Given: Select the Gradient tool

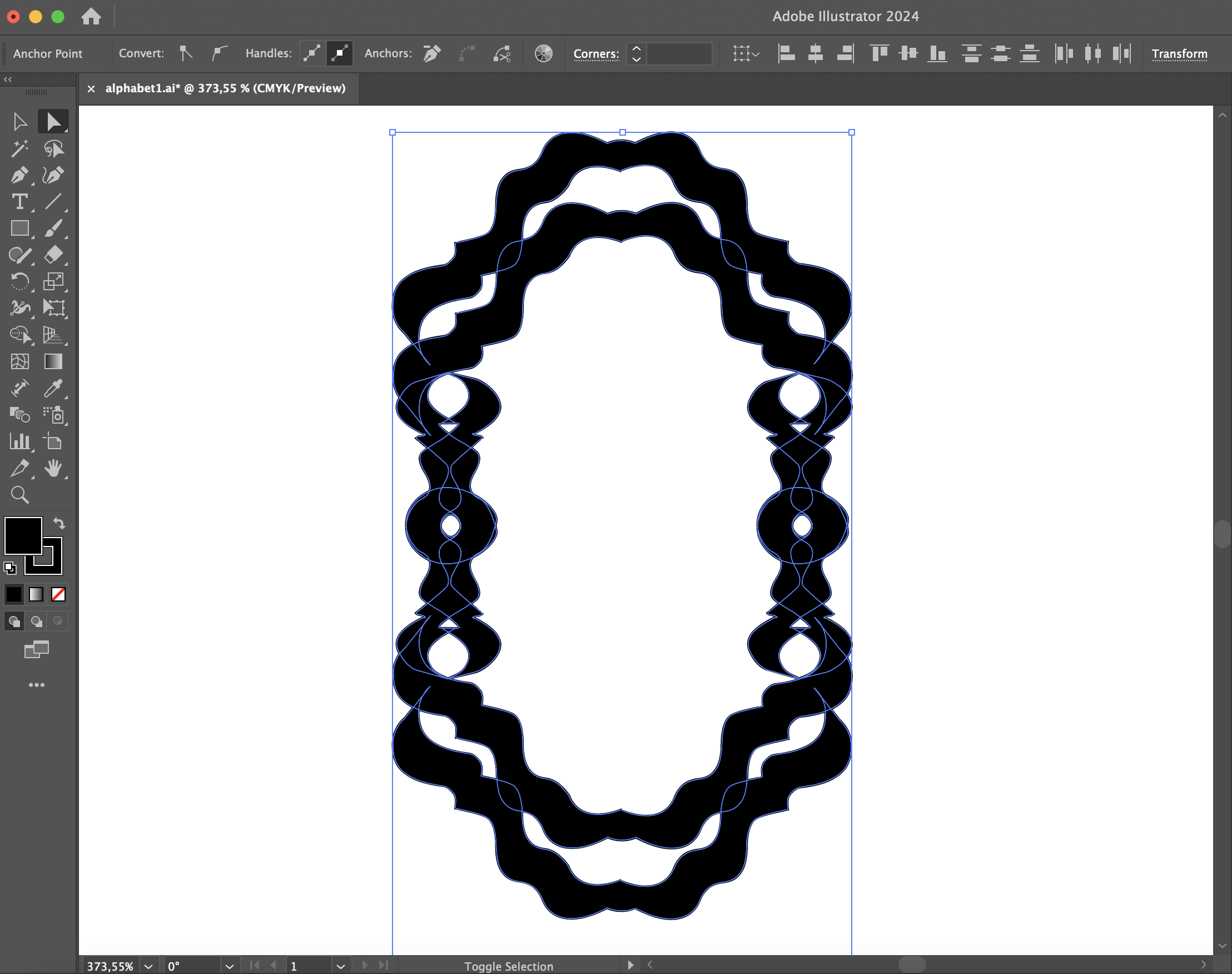Looking at the screenshot, I should click(53, 361).
